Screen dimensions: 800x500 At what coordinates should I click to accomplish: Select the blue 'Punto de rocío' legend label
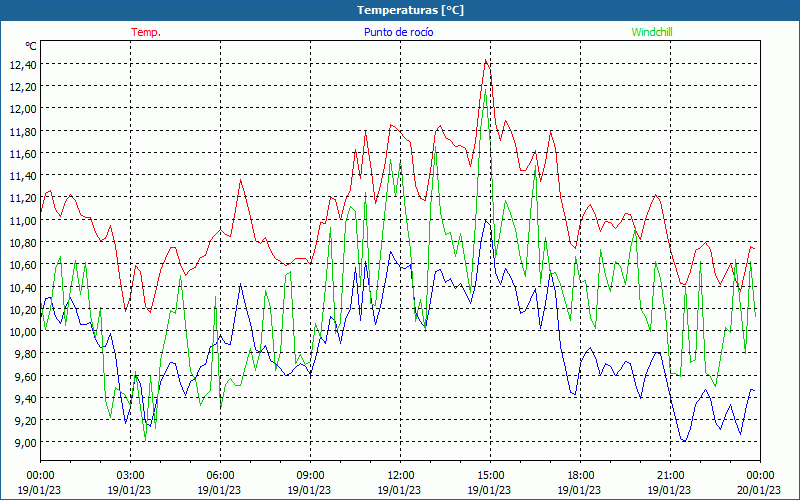coord(398,32)
